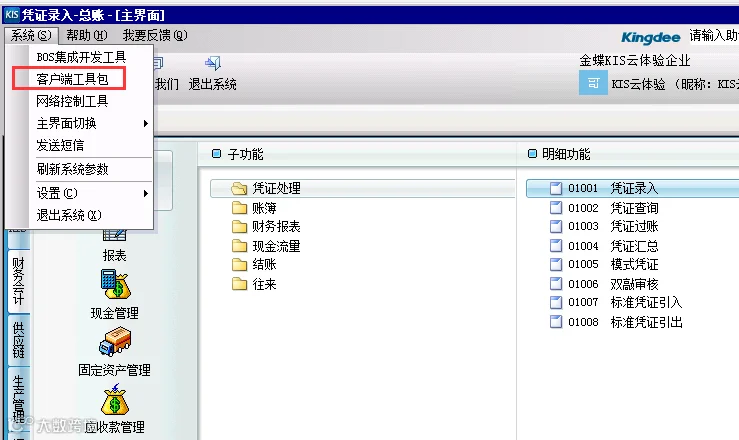Click 退出系统 in the system menu
Viewport: 739px width, 440px height.
point(69,215)
